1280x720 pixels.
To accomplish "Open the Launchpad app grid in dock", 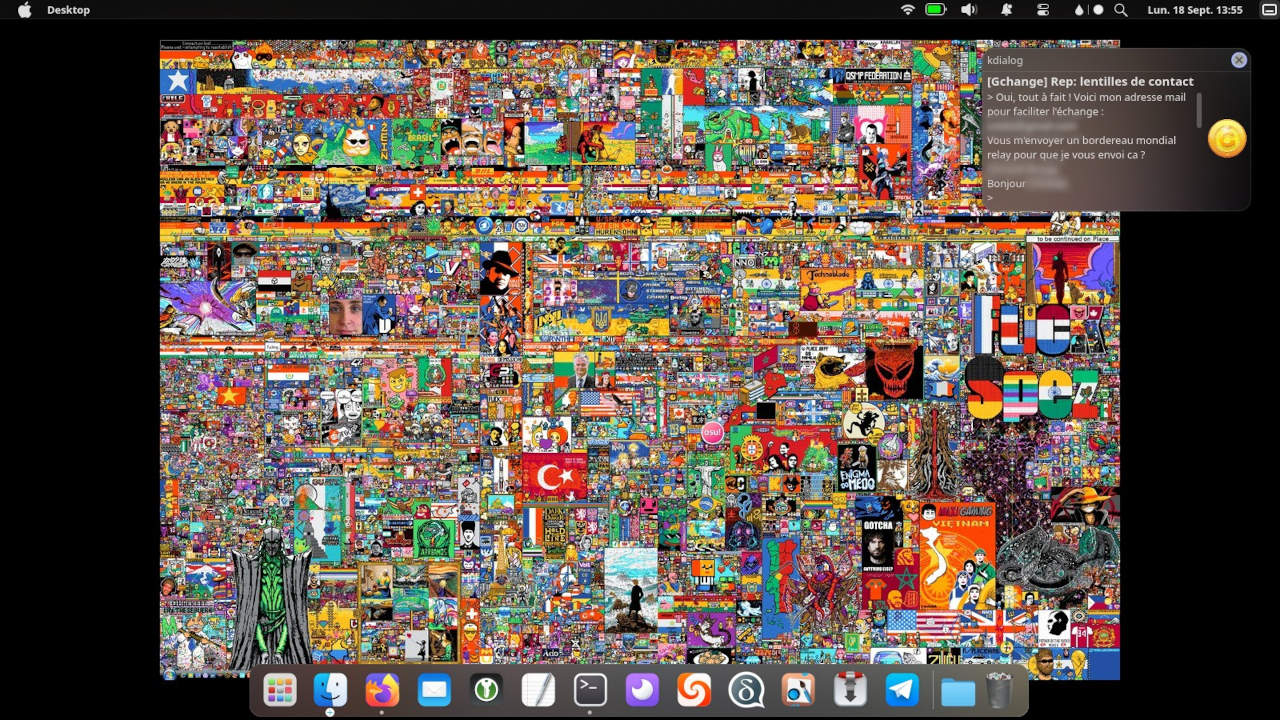I will 279,690.
